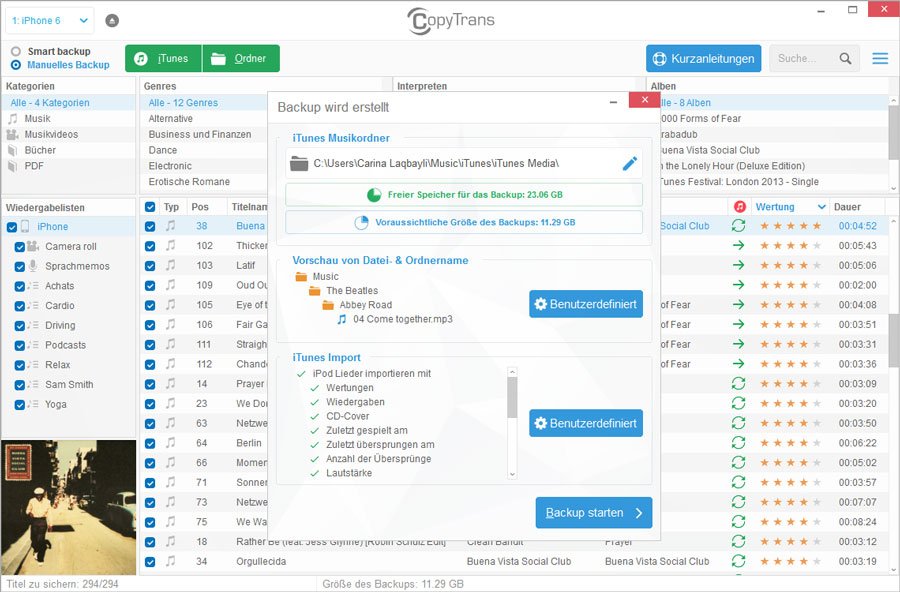Click the music note icon of track 34
Viewport: 900px width, 592px height.
(x=170, y=561)
